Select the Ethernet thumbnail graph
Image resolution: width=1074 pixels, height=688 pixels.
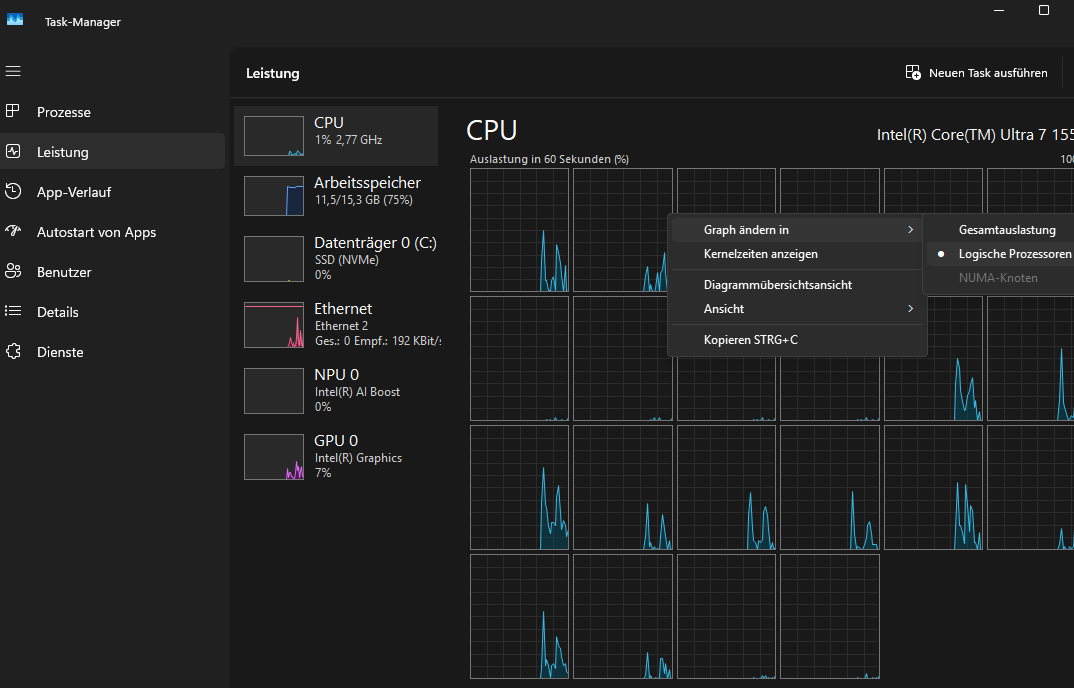274,325
